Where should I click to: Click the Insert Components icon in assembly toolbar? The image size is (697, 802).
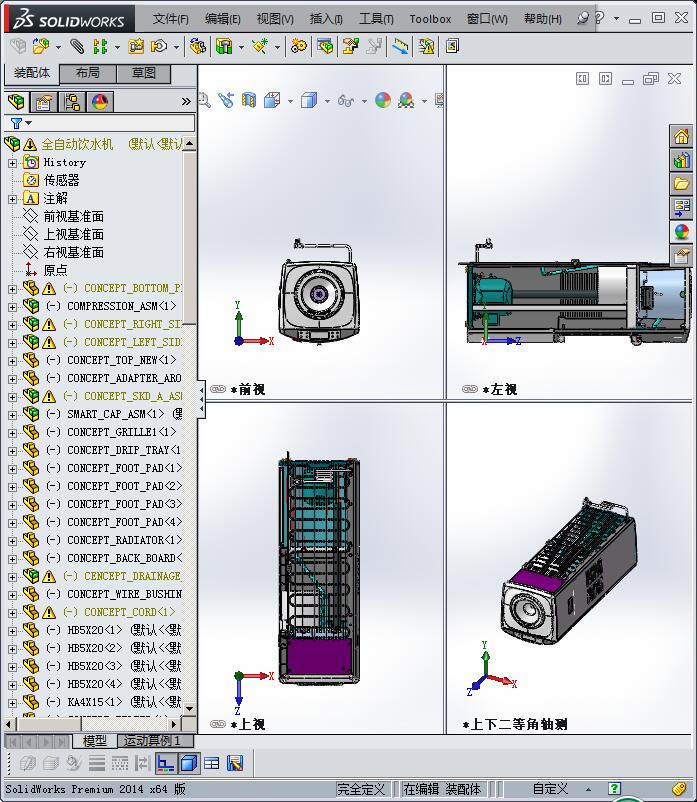[x=40, y=47]
